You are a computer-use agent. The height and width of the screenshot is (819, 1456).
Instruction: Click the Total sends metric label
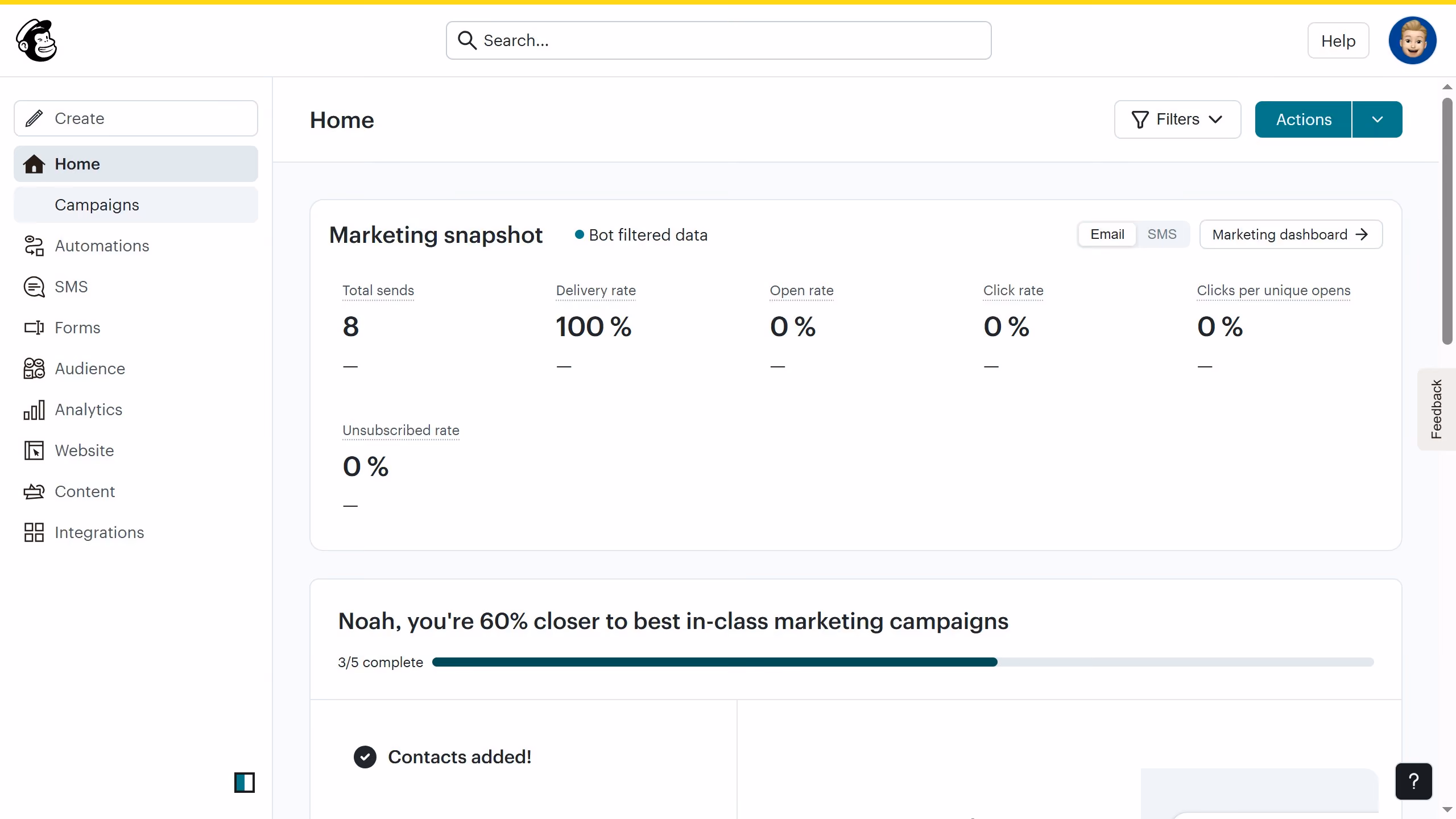(378, 291)
